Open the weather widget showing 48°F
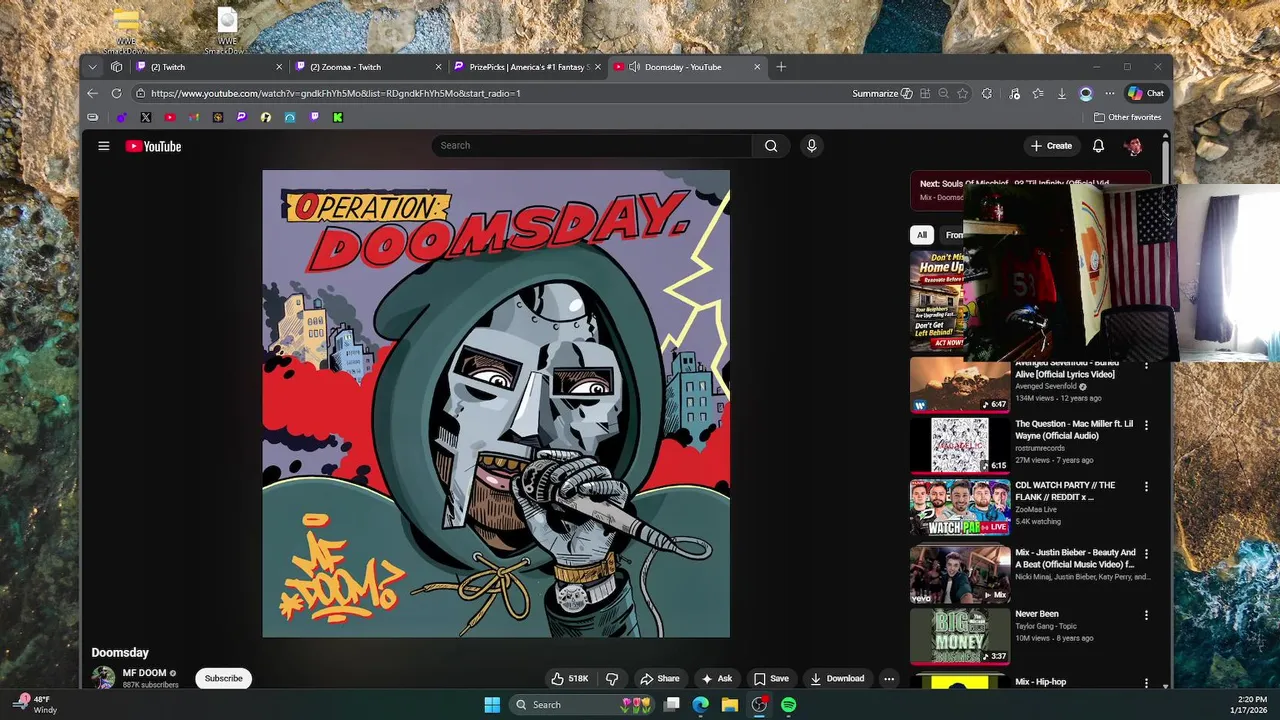This screenshot has width=1280, height=720. coord(35,705)
